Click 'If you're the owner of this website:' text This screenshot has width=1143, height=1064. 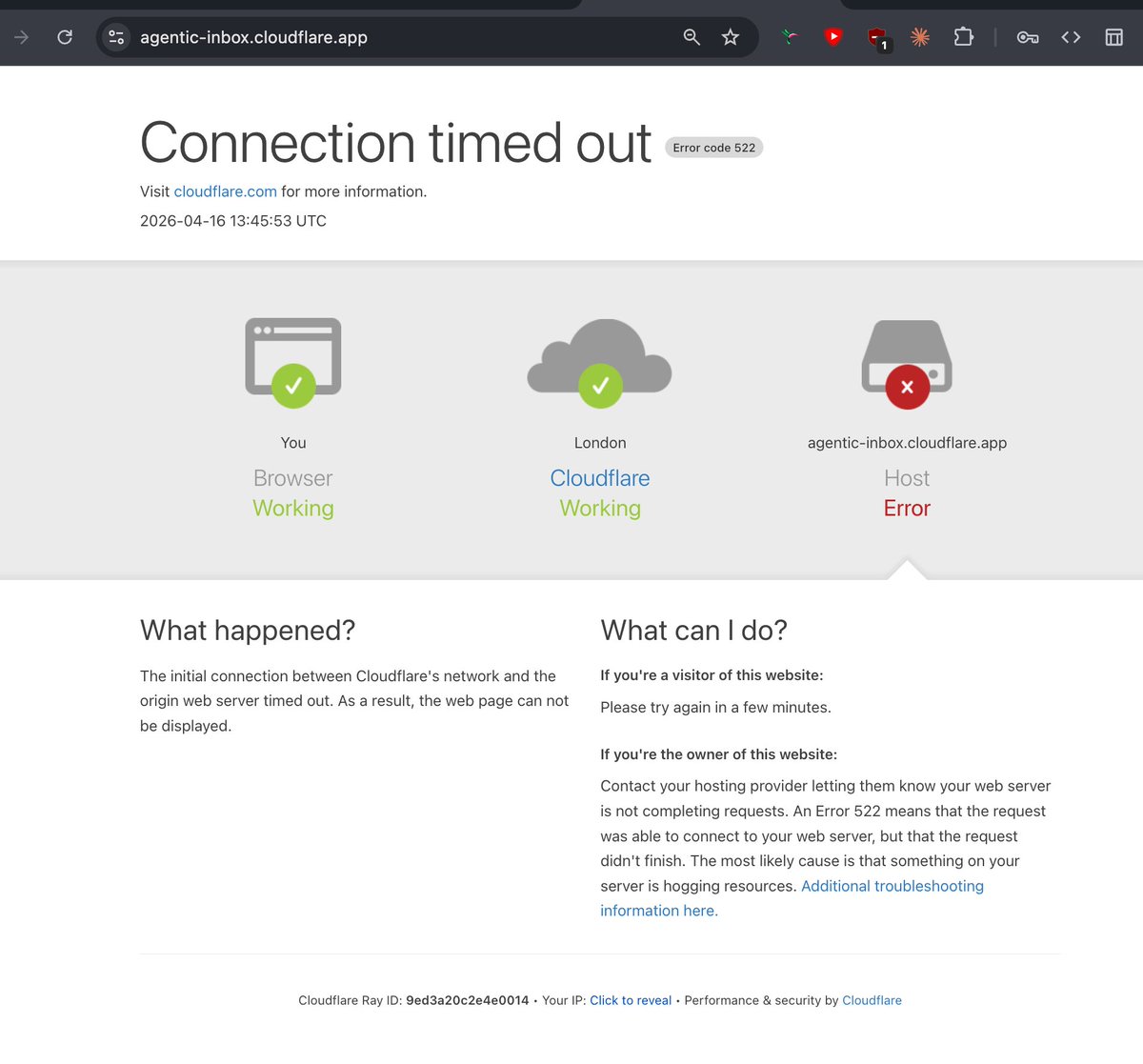(719, 754)
